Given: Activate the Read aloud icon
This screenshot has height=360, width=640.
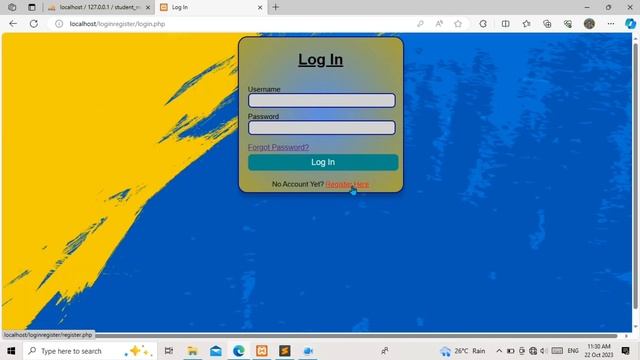Looking at the screenshot, I should point(439,24).
